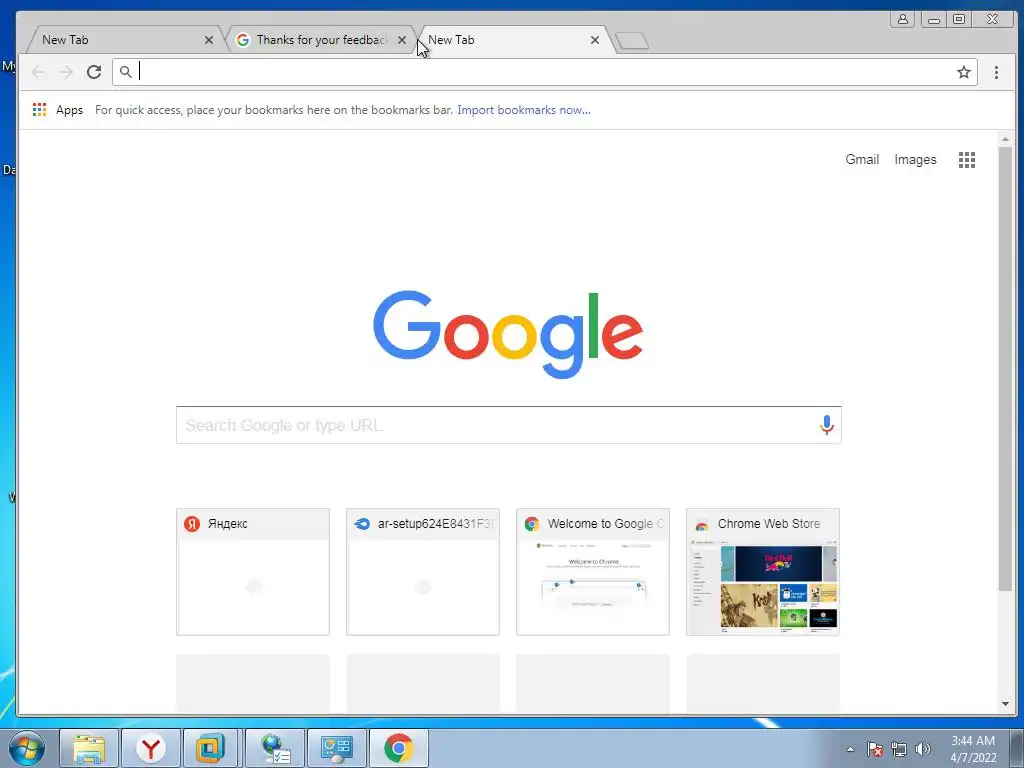Image resolution: width=1024 pixels, height=768 pixels.
Task: Bookmark this page with the star icon
Action: pyautogui.click(x=963, y=72)
